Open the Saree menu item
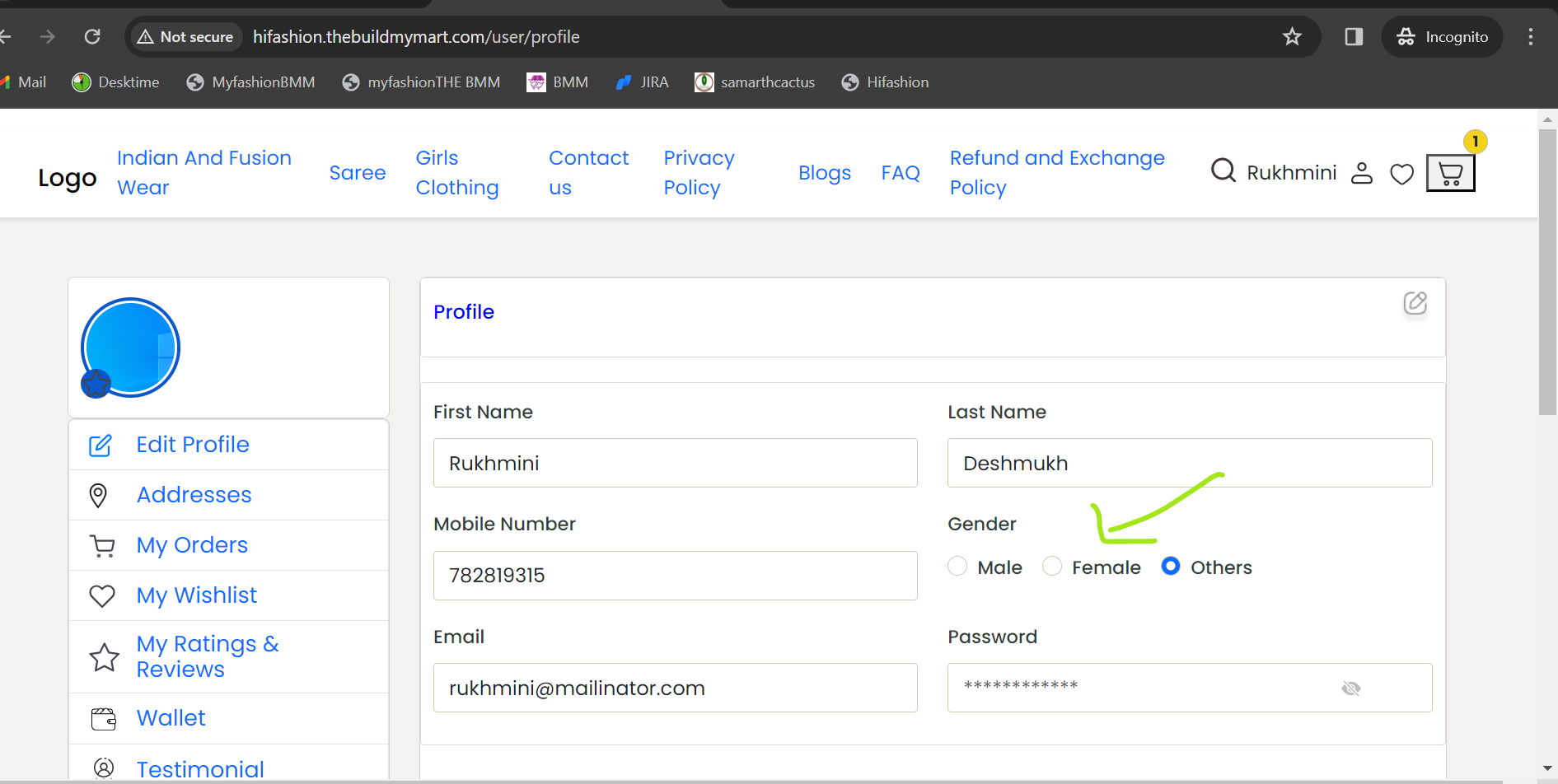The width and height of the screenshot is (1558, 784). click(358, 172)
